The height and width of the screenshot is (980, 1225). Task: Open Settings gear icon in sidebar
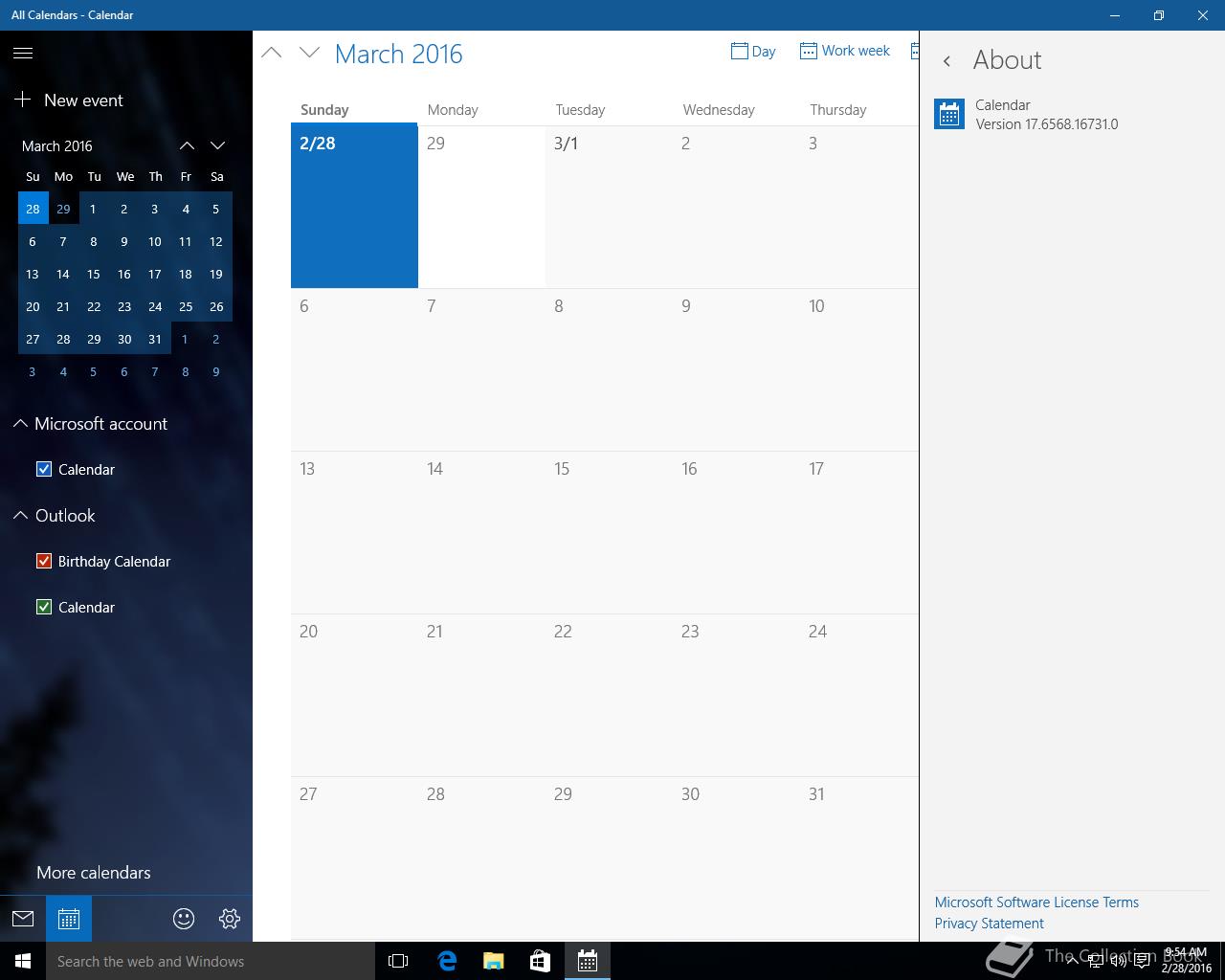pyautogui.click(x=230, y=919)
